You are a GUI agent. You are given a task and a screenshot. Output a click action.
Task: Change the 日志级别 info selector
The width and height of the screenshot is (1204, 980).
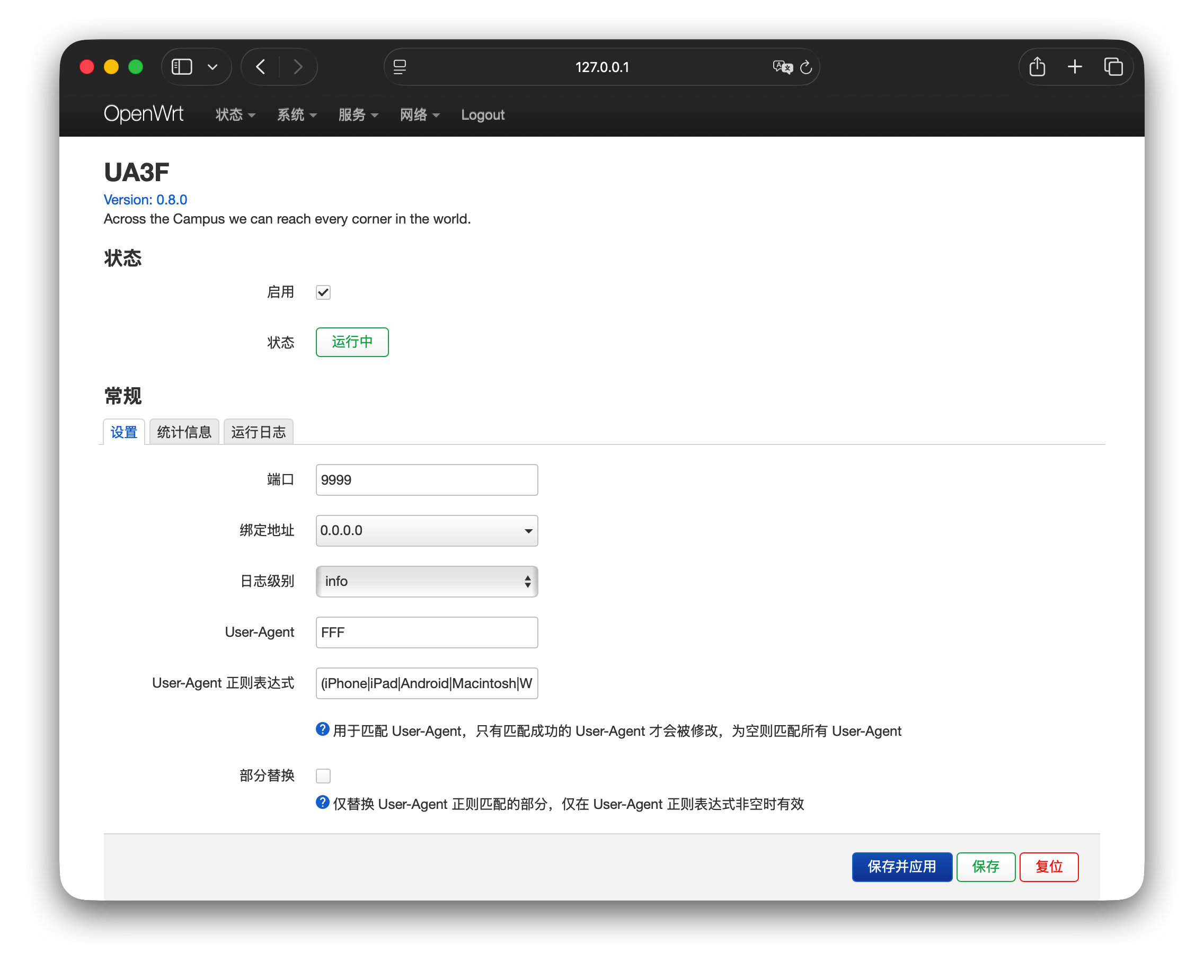(x=427, y=581)
